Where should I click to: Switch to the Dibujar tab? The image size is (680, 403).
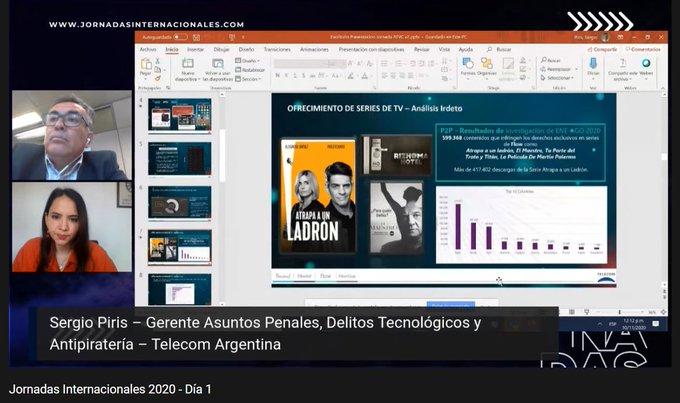tap(221, 49)
